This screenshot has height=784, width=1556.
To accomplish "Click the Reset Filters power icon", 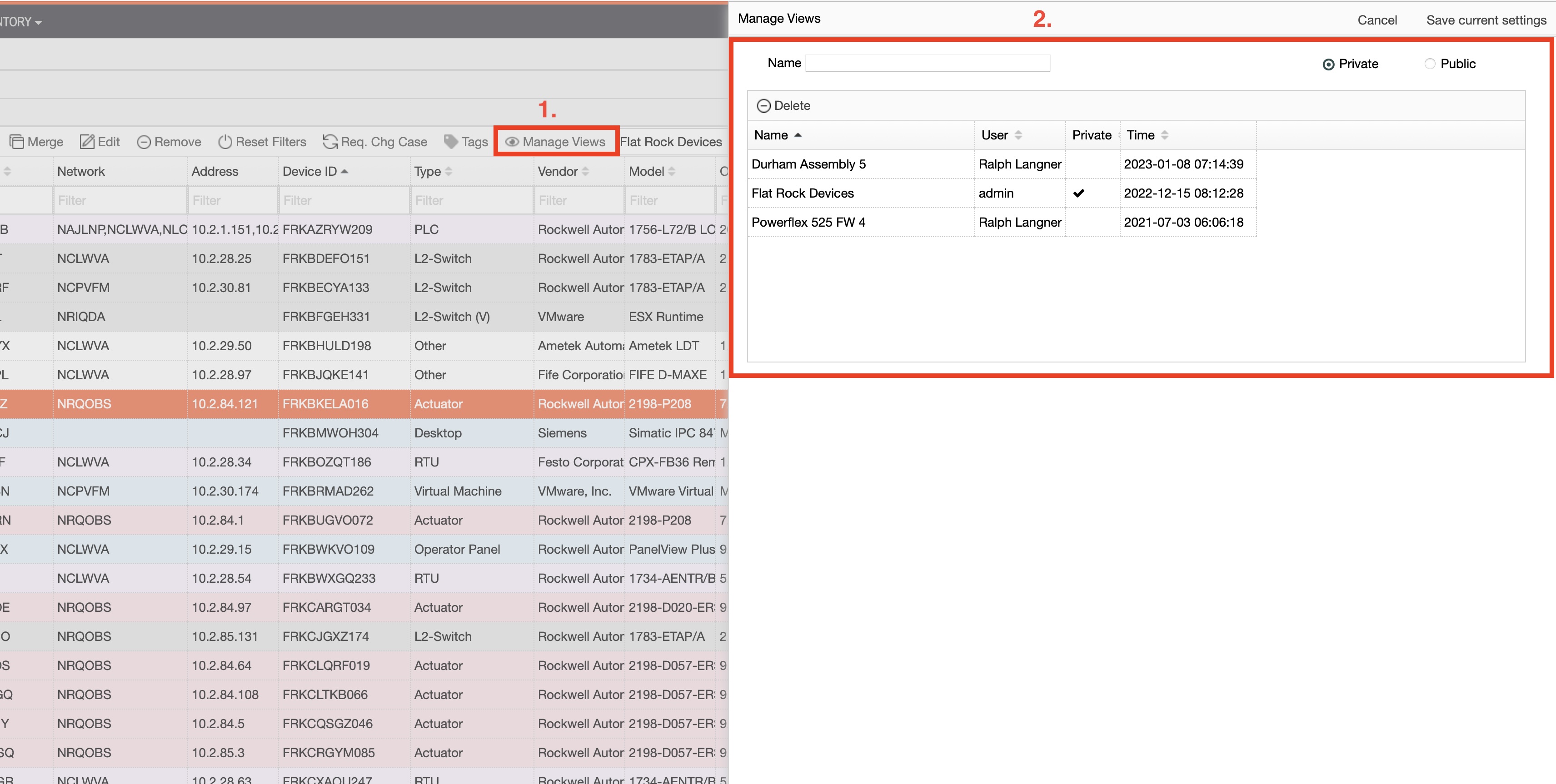I will pos(225,142).
